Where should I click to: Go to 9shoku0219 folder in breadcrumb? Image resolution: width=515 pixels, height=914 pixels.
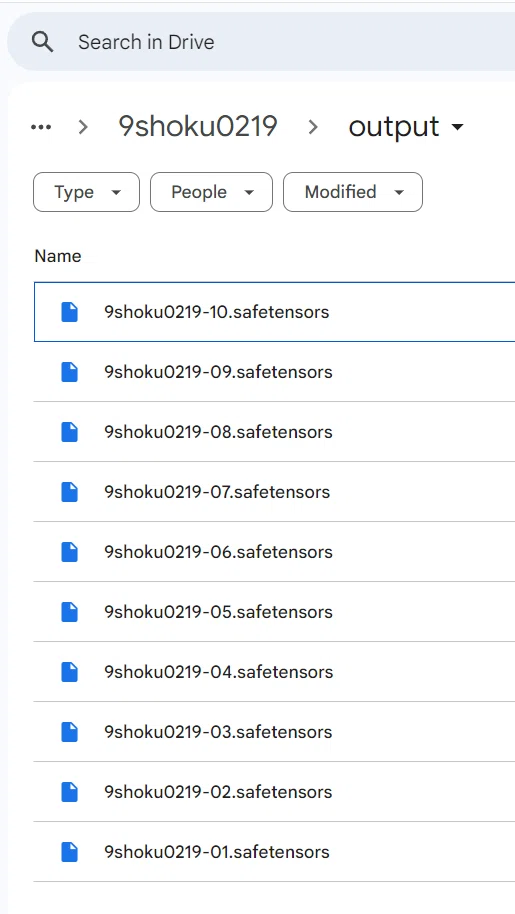(198, 126)
